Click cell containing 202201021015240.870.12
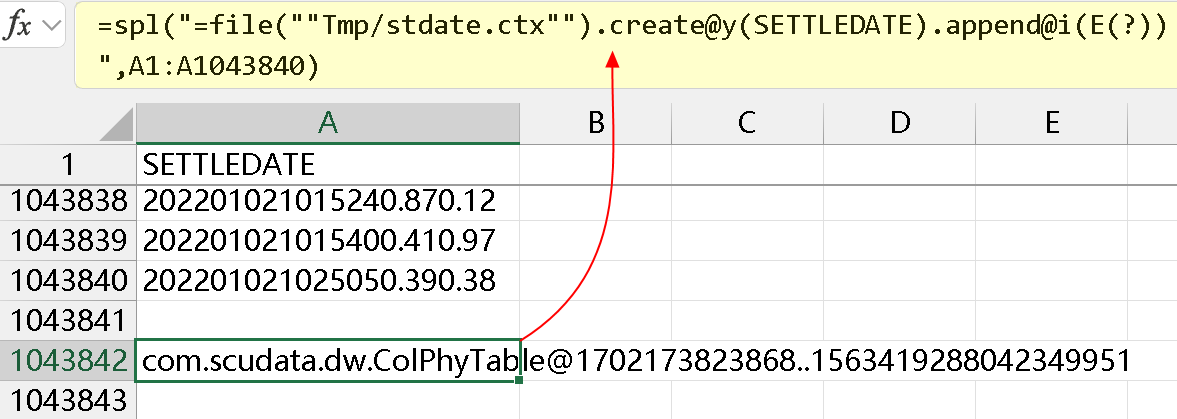Screen dimensions: 1177x419 click(x=327, y=201)
